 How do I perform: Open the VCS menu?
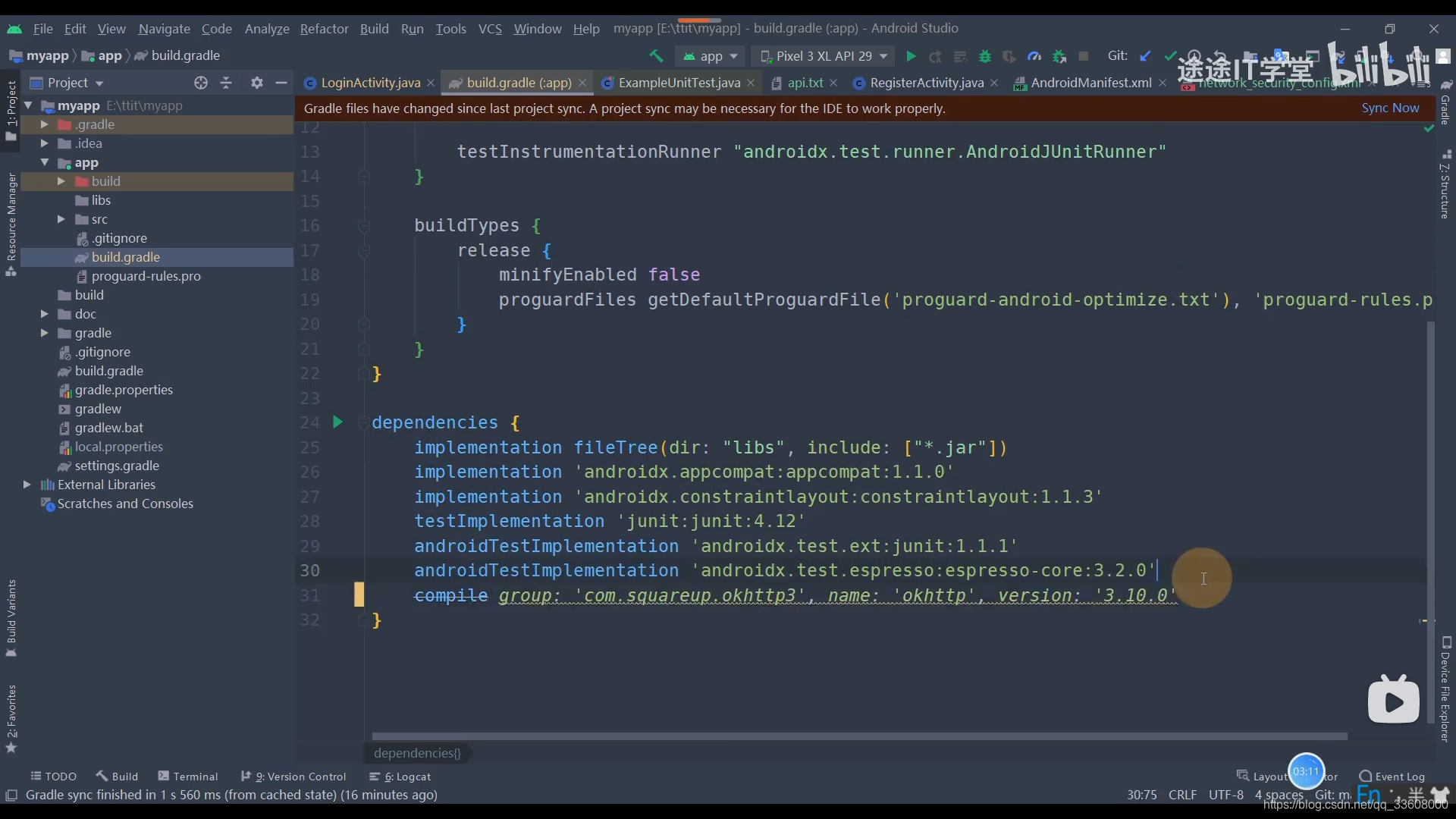(x=490, y=29)
